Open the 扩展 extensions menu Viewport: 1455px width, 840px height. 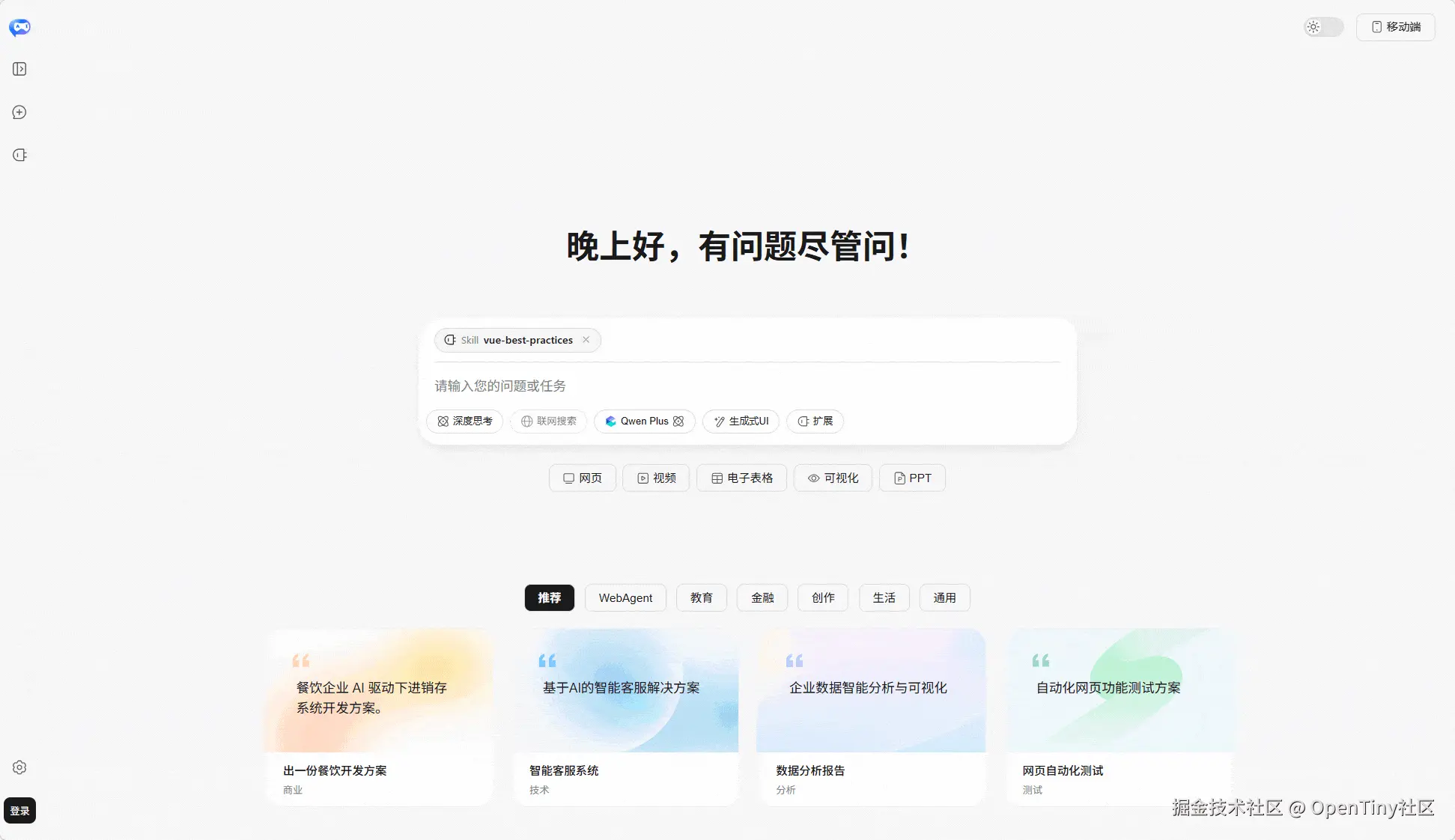815,421
